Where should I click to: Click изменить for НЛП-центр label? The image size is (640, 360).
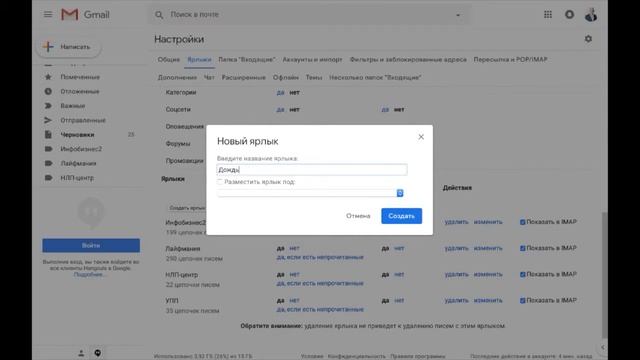point(488,274)
